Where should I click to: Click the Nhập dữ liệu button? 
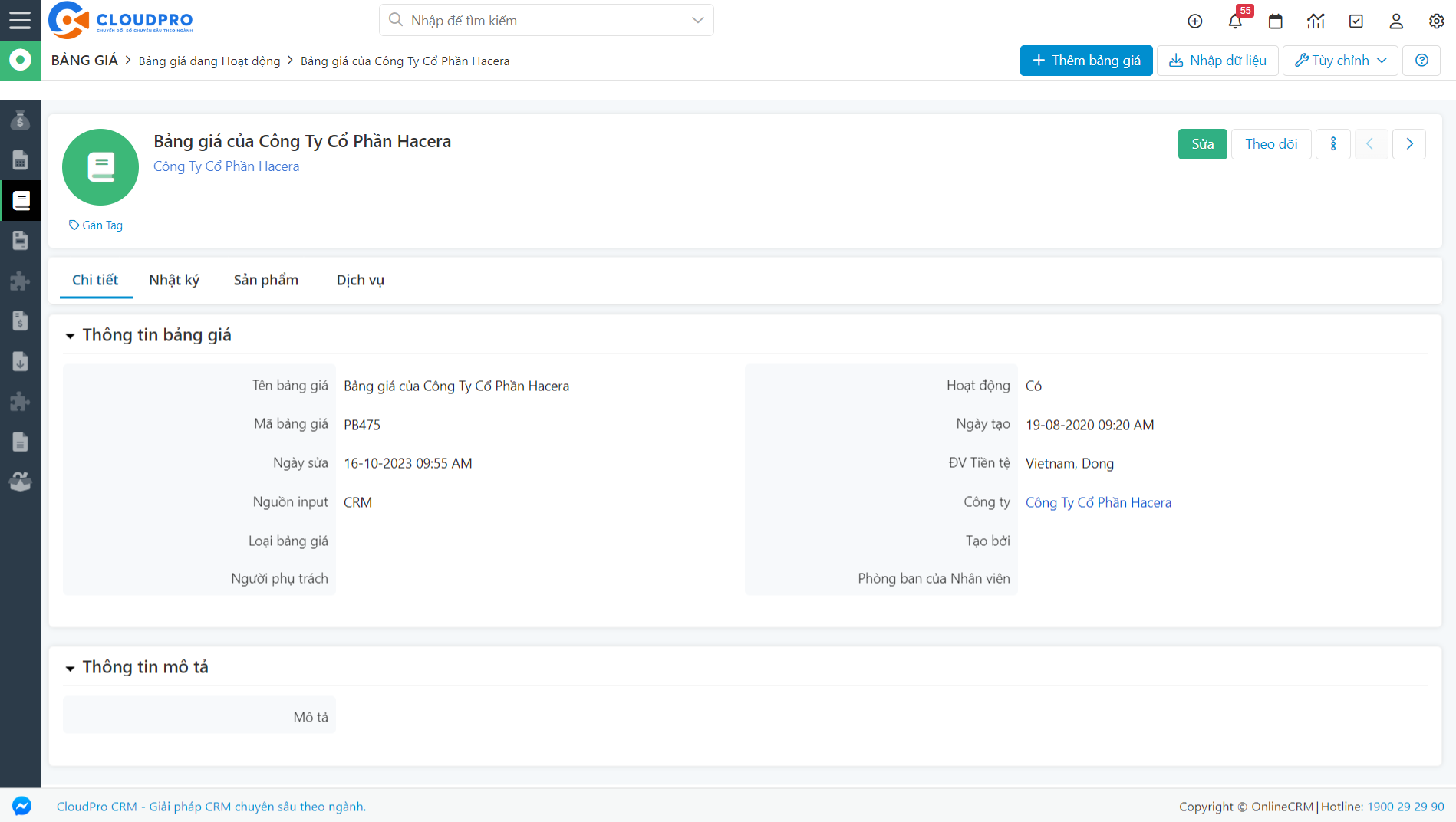tap(1217, 61)
